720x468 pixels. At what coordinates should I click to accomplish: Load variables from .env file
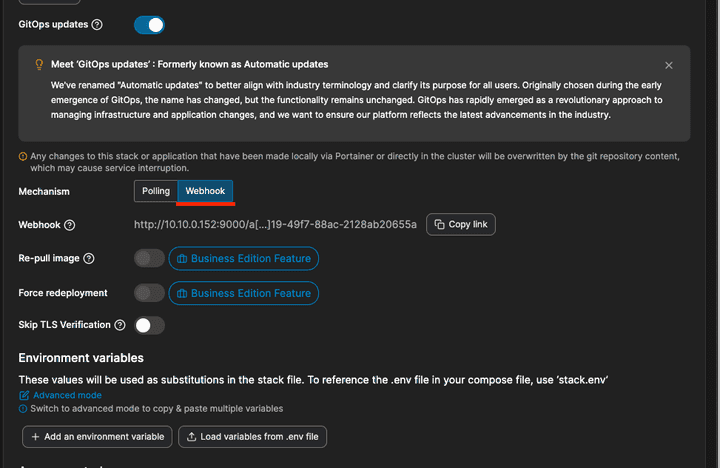252,437
